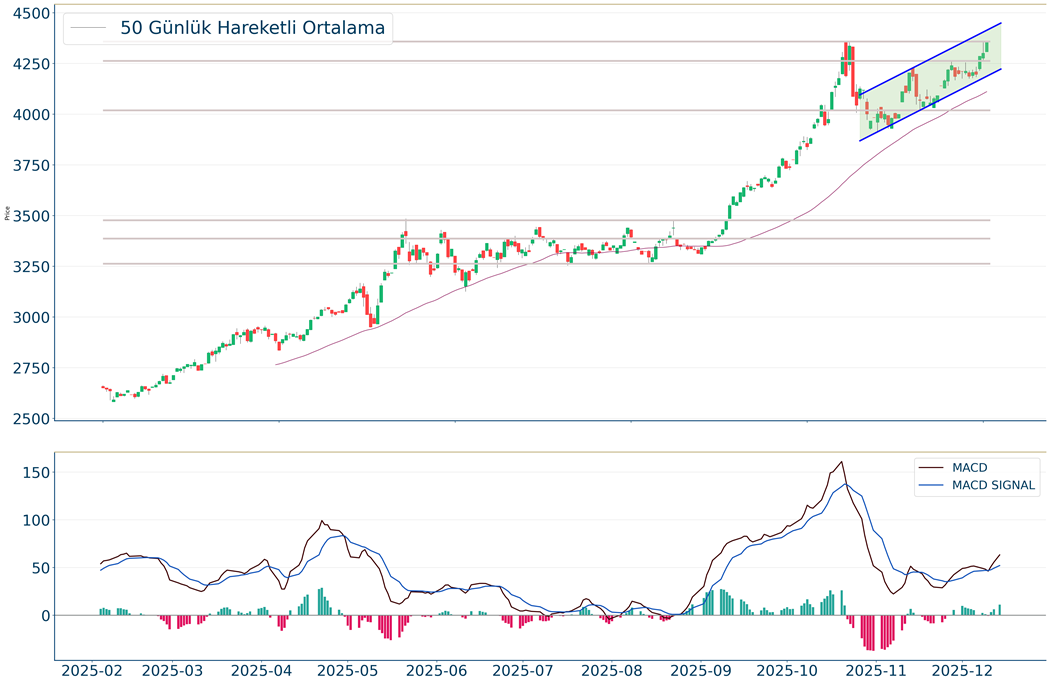Click the moving average legend line sample
The height and width of the screenshot is (683, 1050).
89,29
